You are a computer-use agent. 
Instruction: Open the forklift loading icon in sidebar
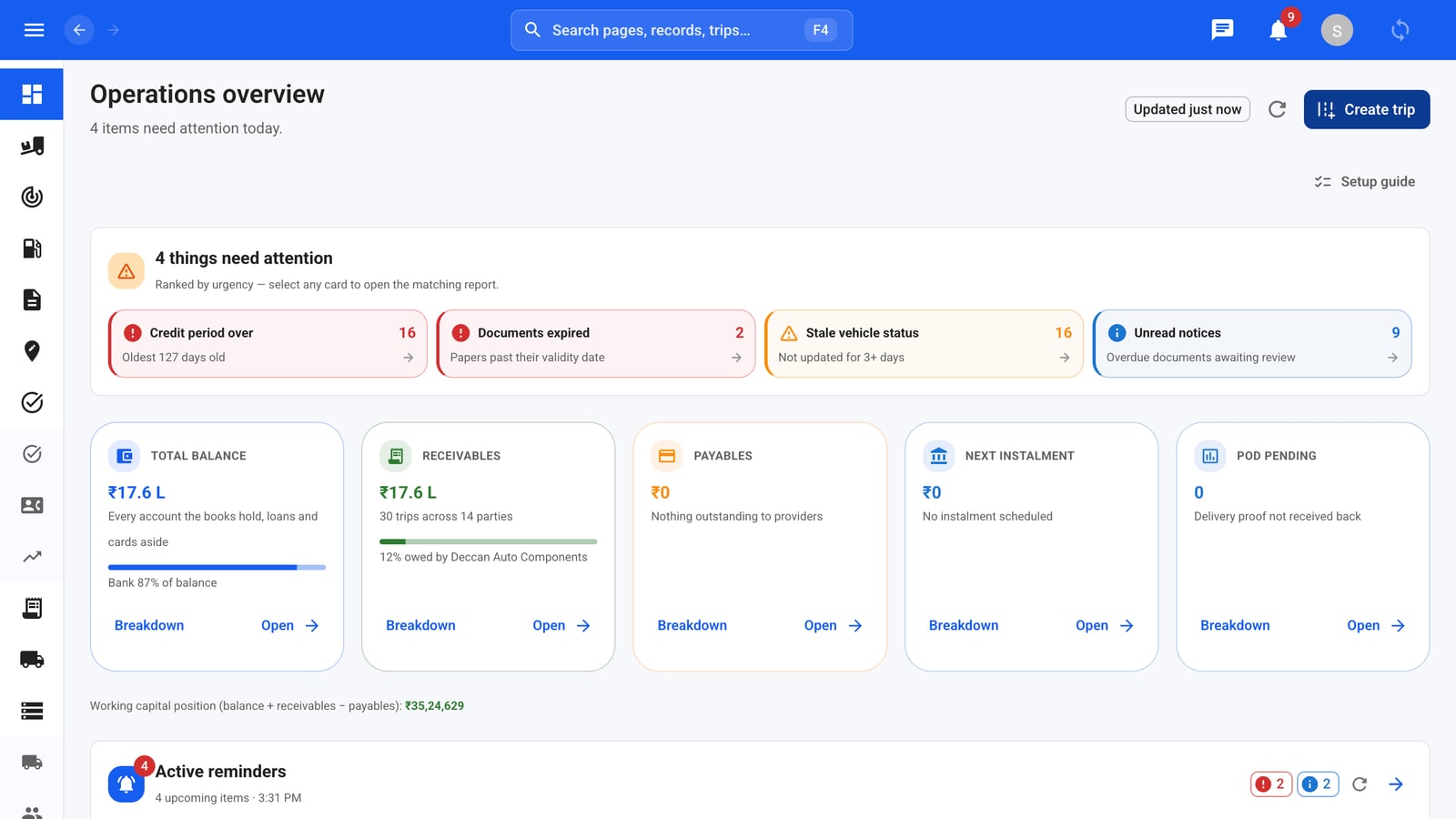[x=32, y=146]
